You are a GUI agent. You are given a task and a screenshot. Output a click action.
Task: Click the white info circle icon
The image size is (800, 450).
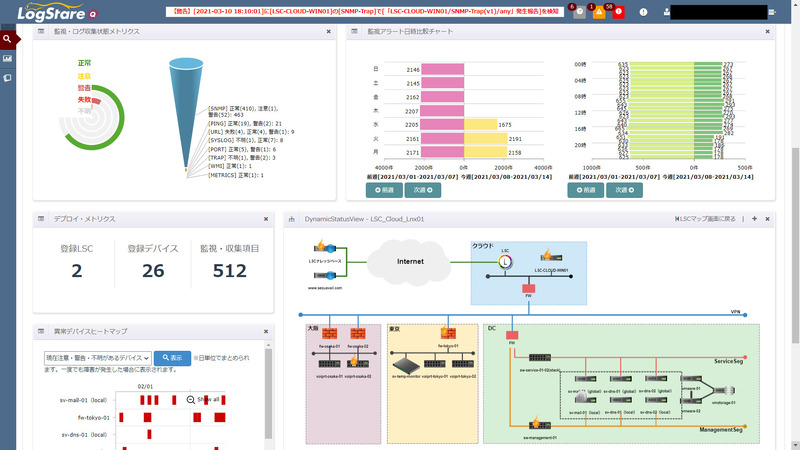(x=644, y=12)
